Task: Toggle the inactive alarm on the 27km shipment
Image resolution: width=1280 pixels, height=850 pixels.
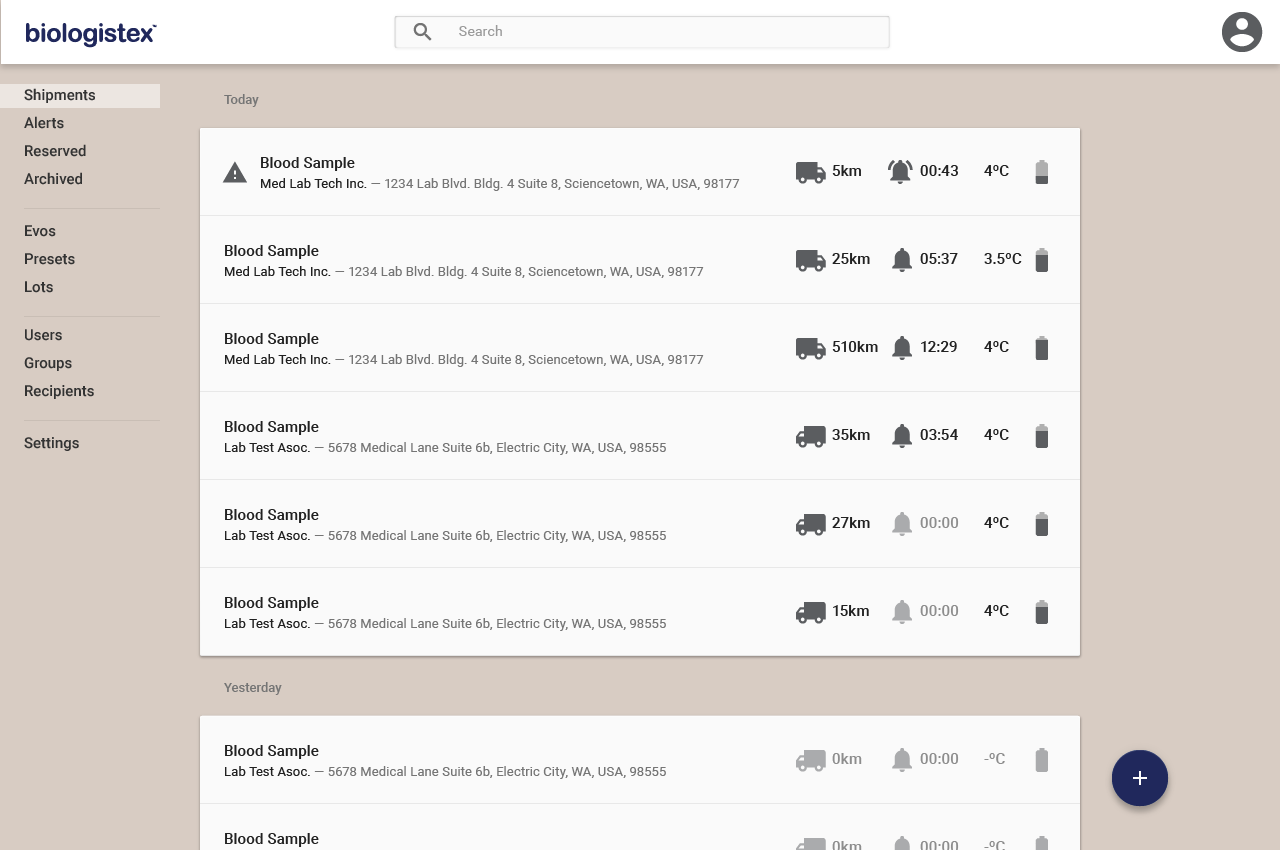Action: tap(901, 523)
